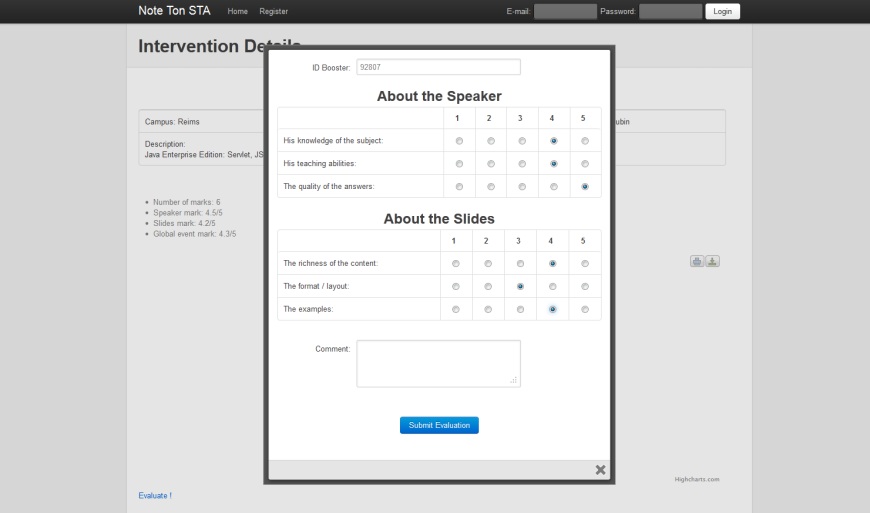Choose 3 for the format / layout
870x513 pixels.
520,287
